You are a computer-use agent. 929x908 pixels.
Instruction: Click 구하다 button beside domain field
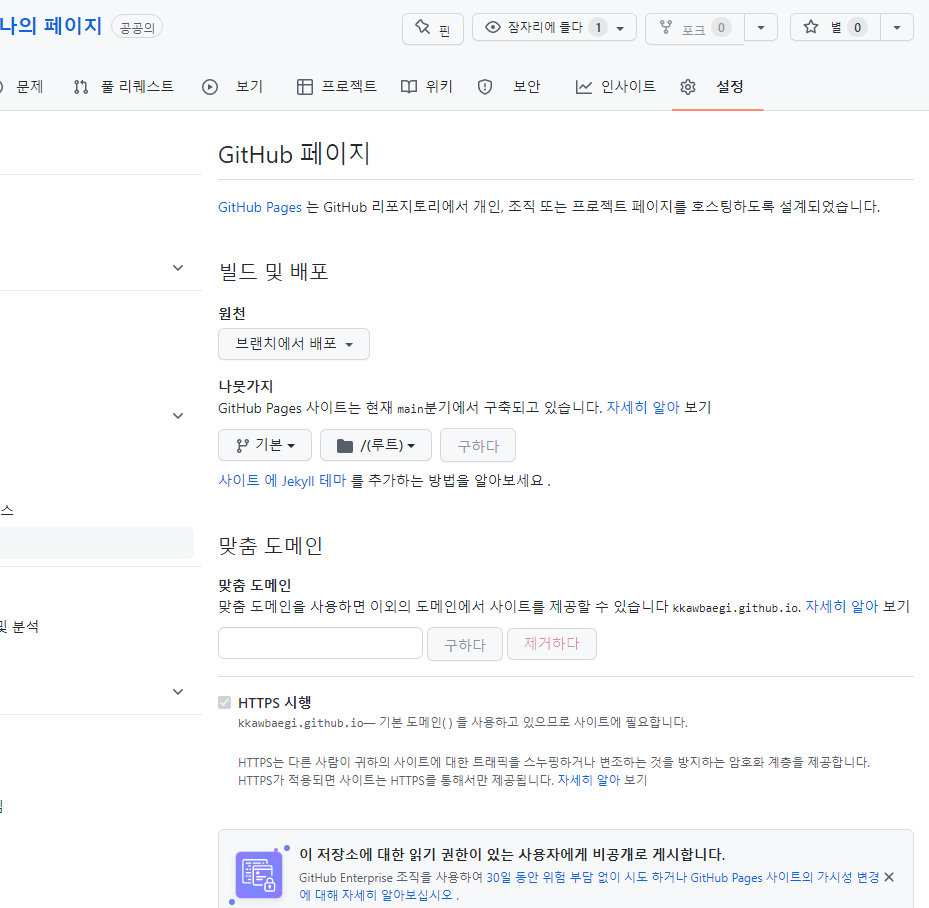465,644
